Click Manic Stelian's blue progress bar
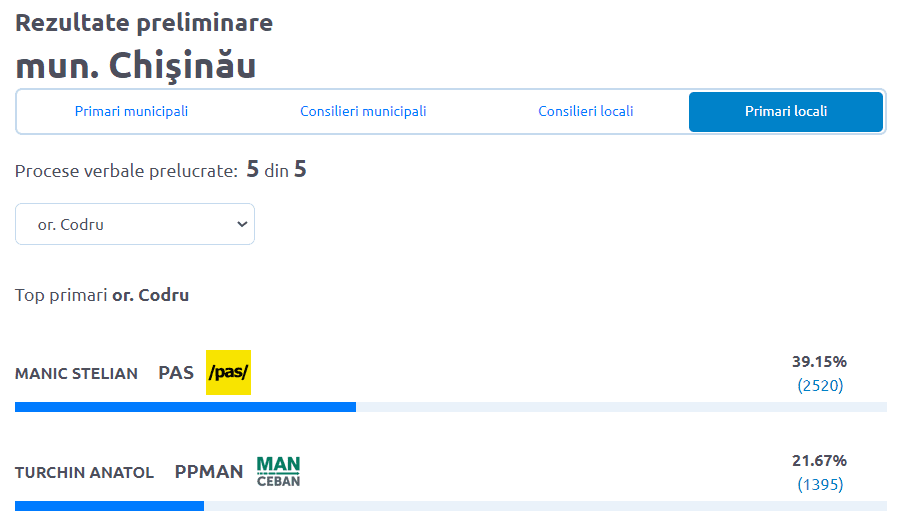 click(x=185, y=407)
